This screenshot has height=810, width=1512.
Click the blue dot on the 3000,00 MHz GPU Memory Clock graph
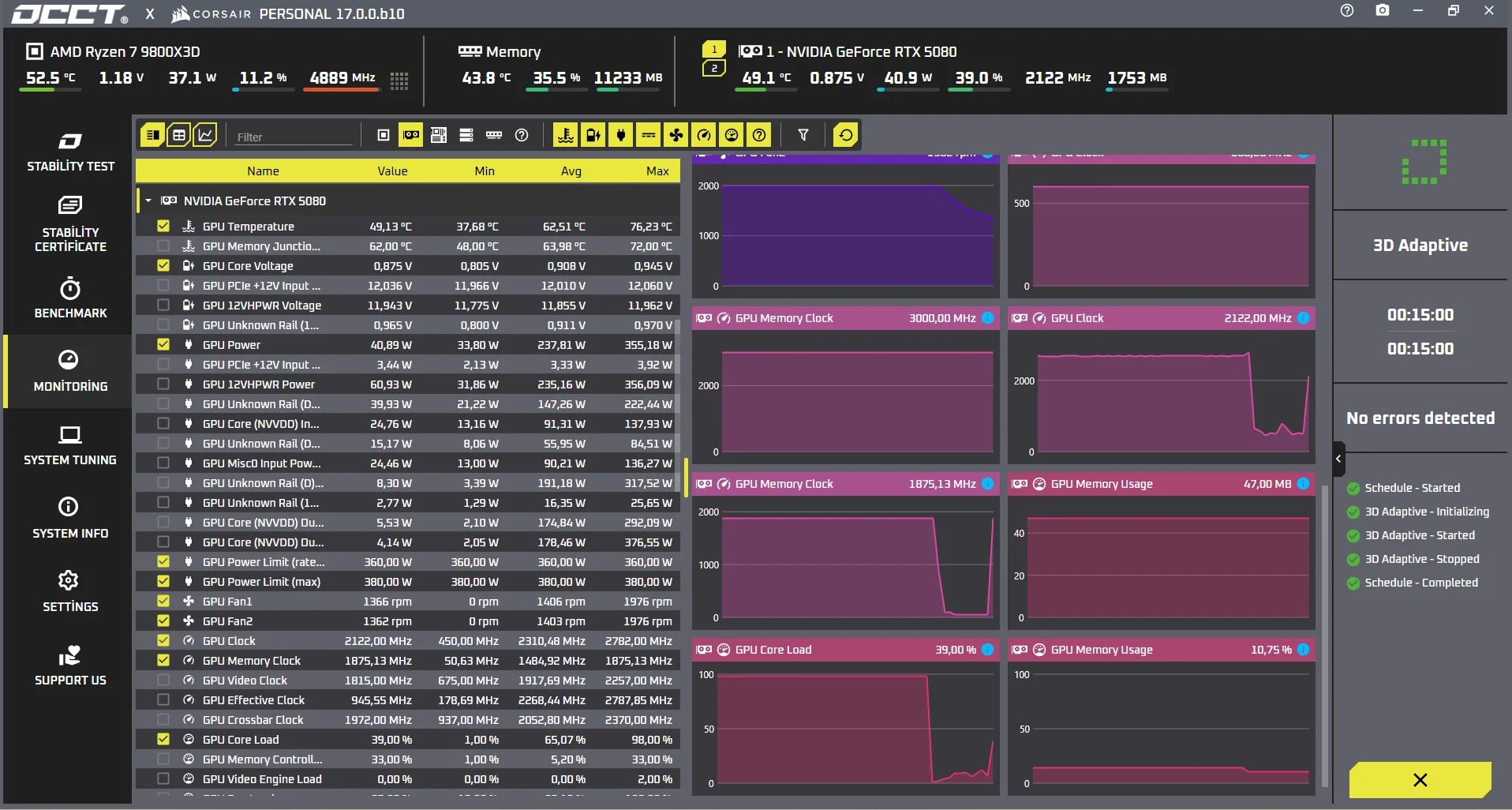click(x=987, y=318)
